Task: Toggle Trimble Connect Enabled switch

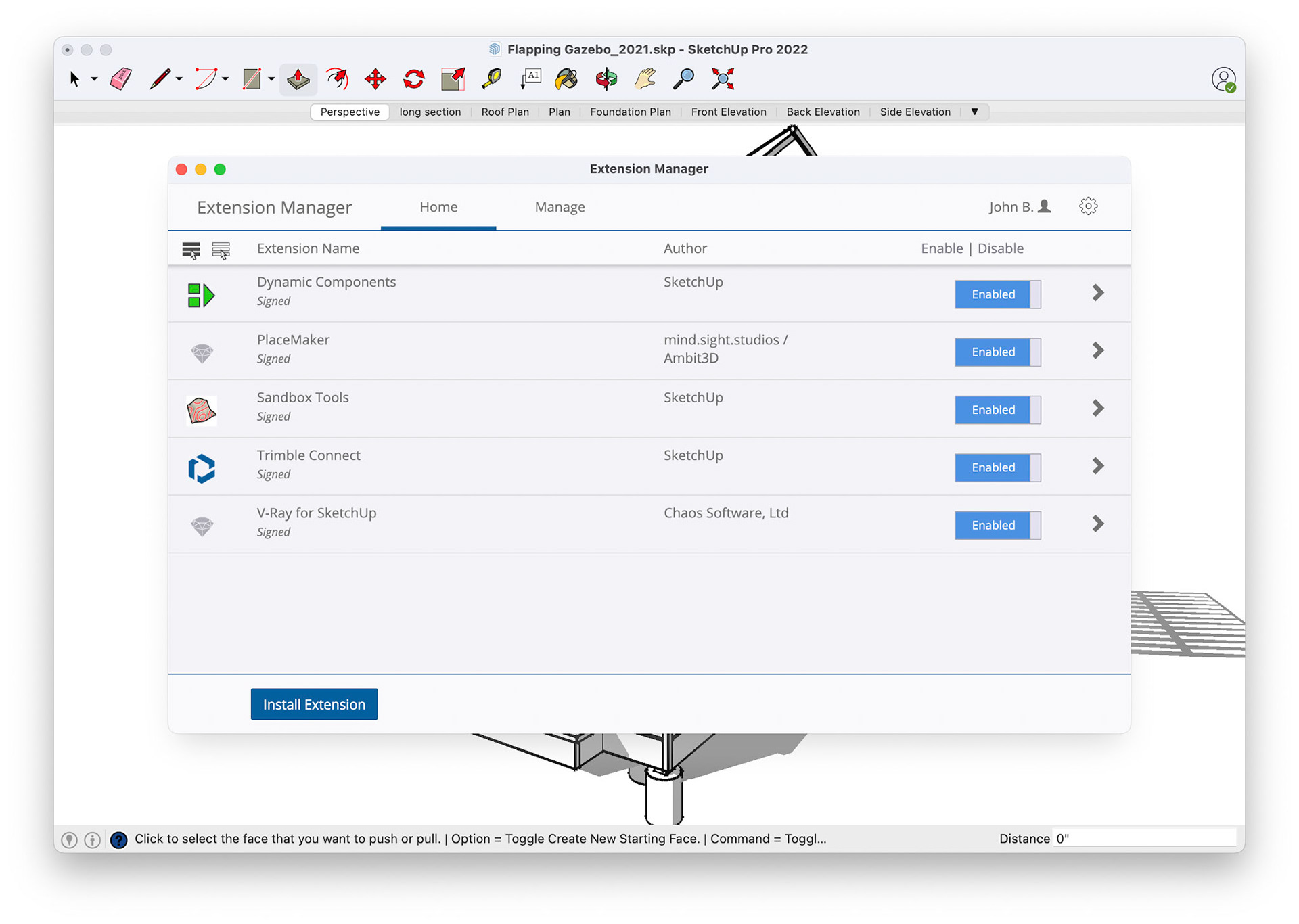Action: [997, 467]
